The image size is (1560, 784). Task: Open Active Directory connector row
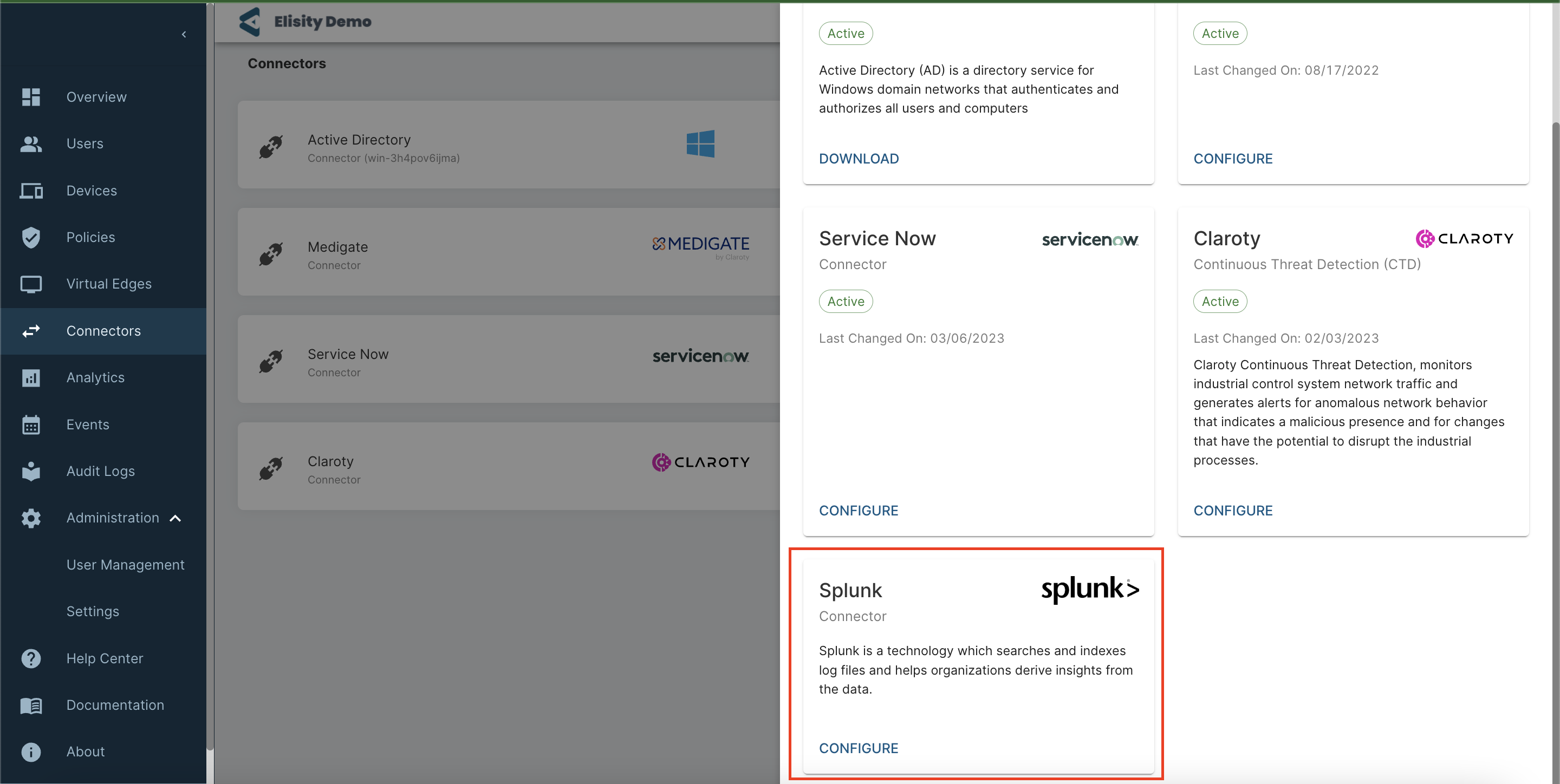click(509, 144)
